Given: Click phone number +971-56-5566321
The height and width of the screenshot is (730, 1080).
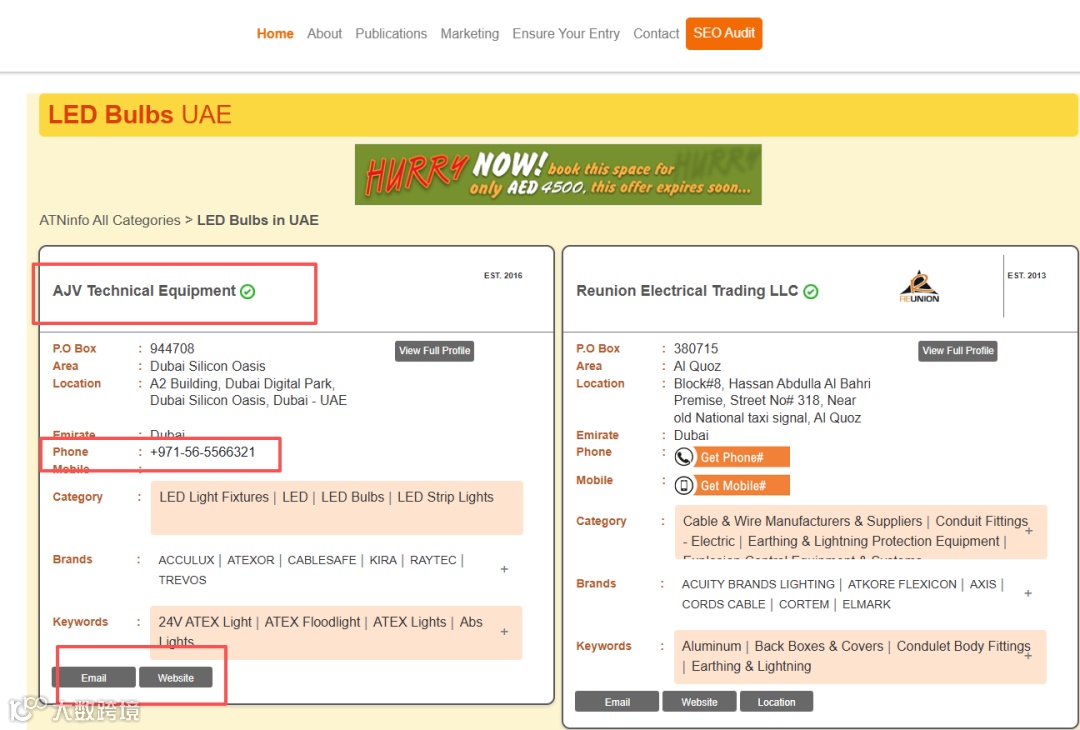Looking at the screenshot, I should click(202, 452).
